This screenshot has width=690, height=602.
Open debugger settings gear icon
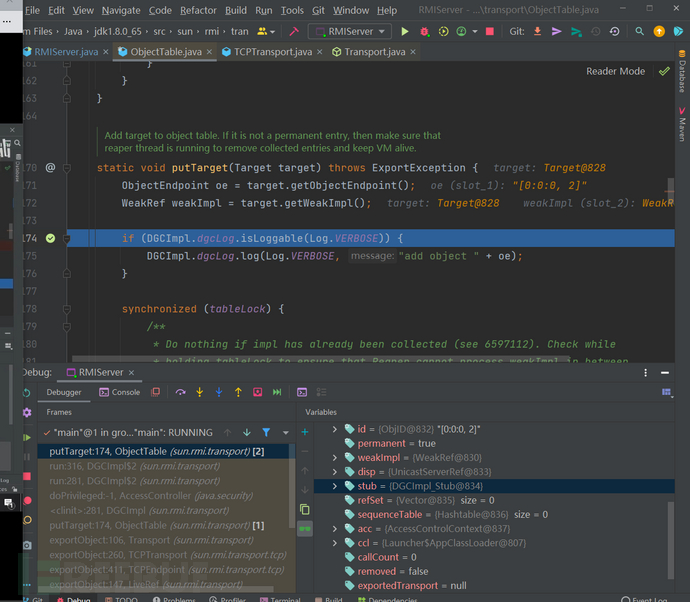coord(27,412)
